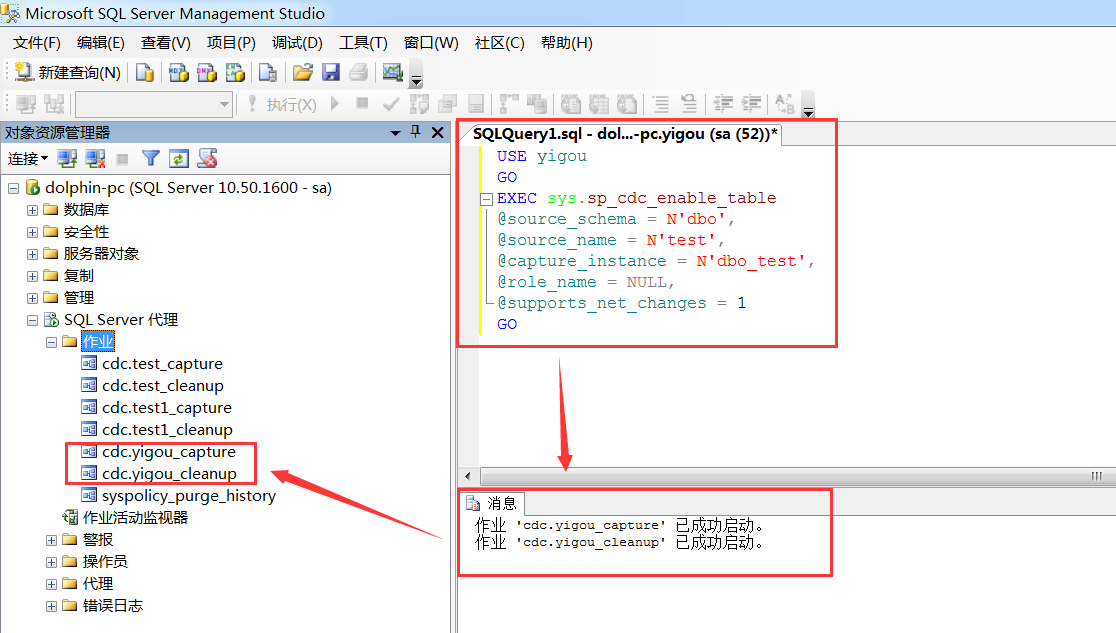The width and height of the screenshot is (1116, 633).
Task: Click the Database Engine Query icon
Action: (x=145, y=72)
